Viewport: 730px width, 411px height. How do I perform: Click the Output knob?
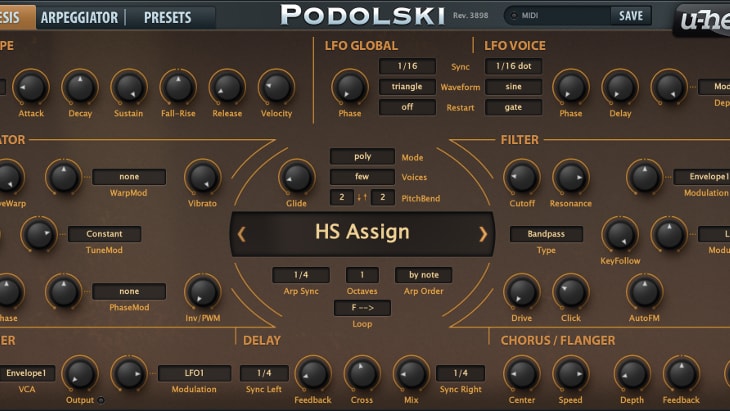point(80,374)
